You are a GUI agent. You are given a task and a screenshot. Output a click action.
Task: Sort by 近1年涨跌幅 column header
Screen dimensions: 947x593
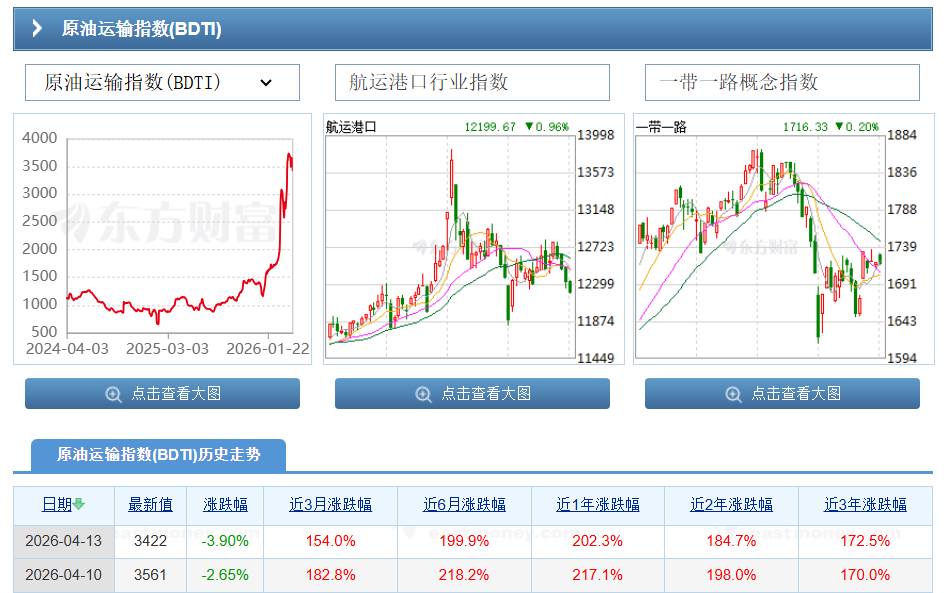click(x=598, y=504)
